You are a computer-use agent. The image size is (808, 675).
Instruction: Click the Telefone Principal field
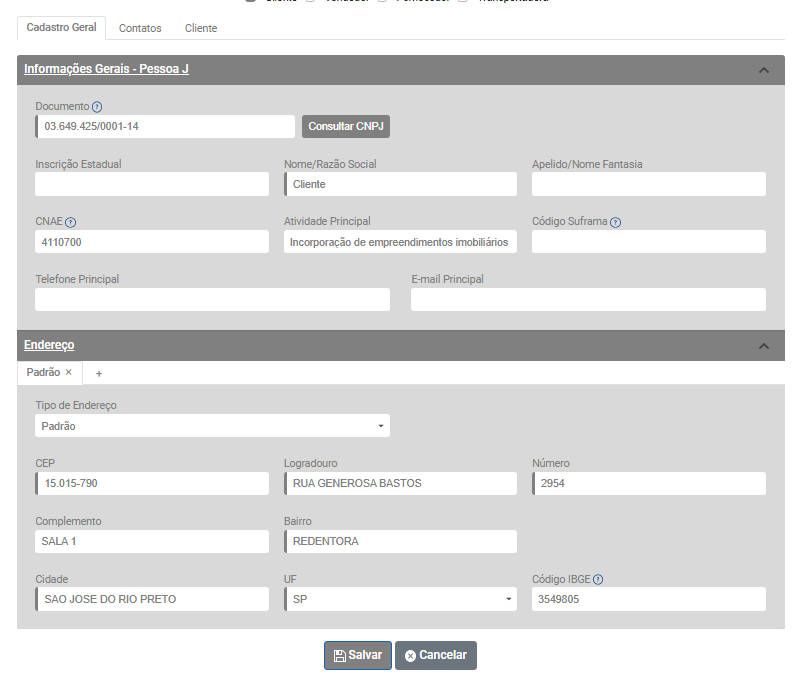(212, 300)
